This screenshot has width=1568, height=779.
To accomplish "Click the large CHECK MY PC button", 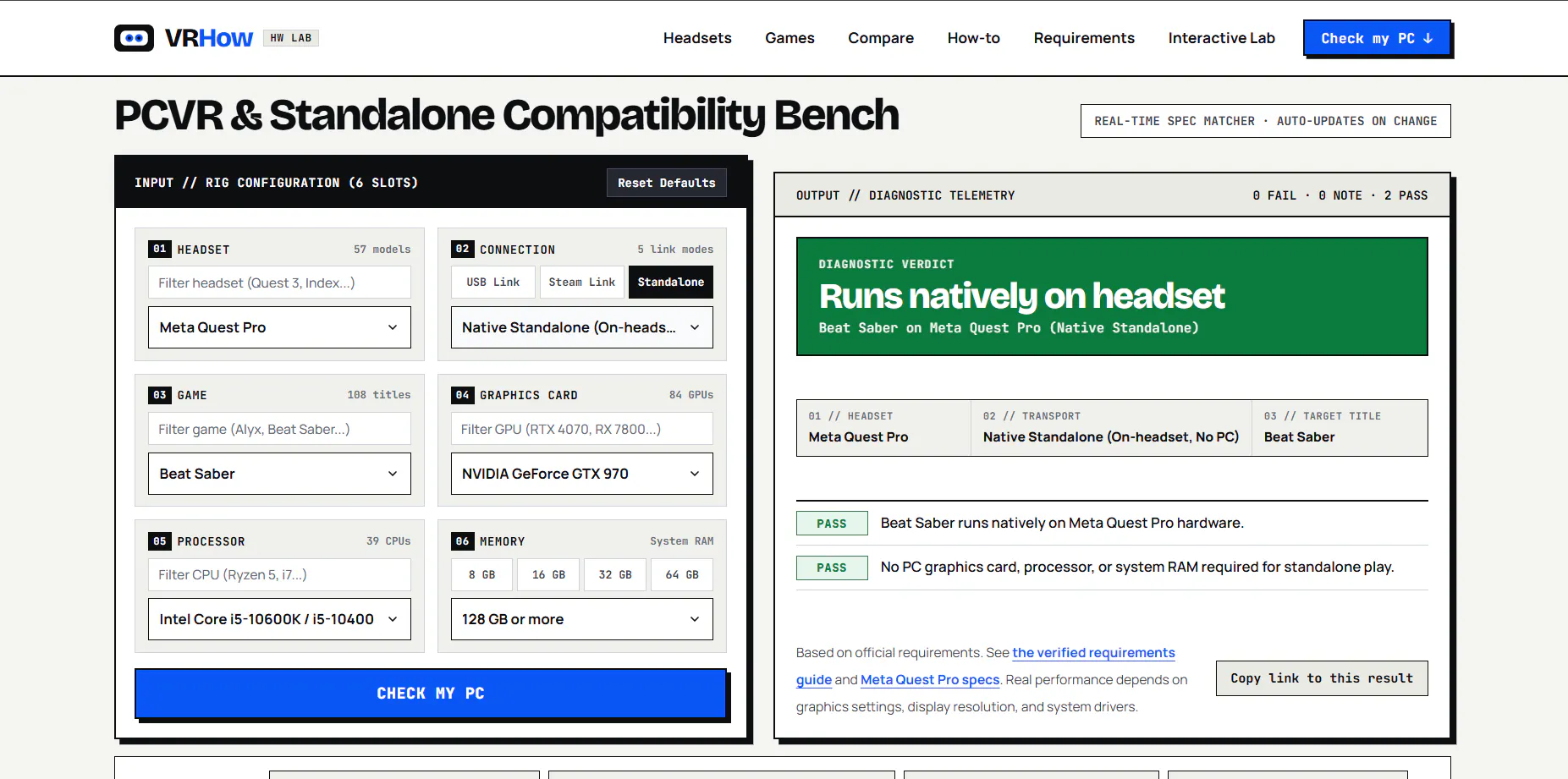I will [431, 694].
